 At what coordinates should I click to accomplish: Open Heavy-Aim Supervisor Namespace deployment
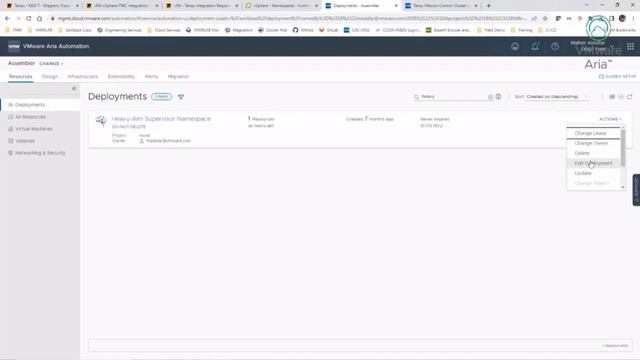[x=161, y=119]
